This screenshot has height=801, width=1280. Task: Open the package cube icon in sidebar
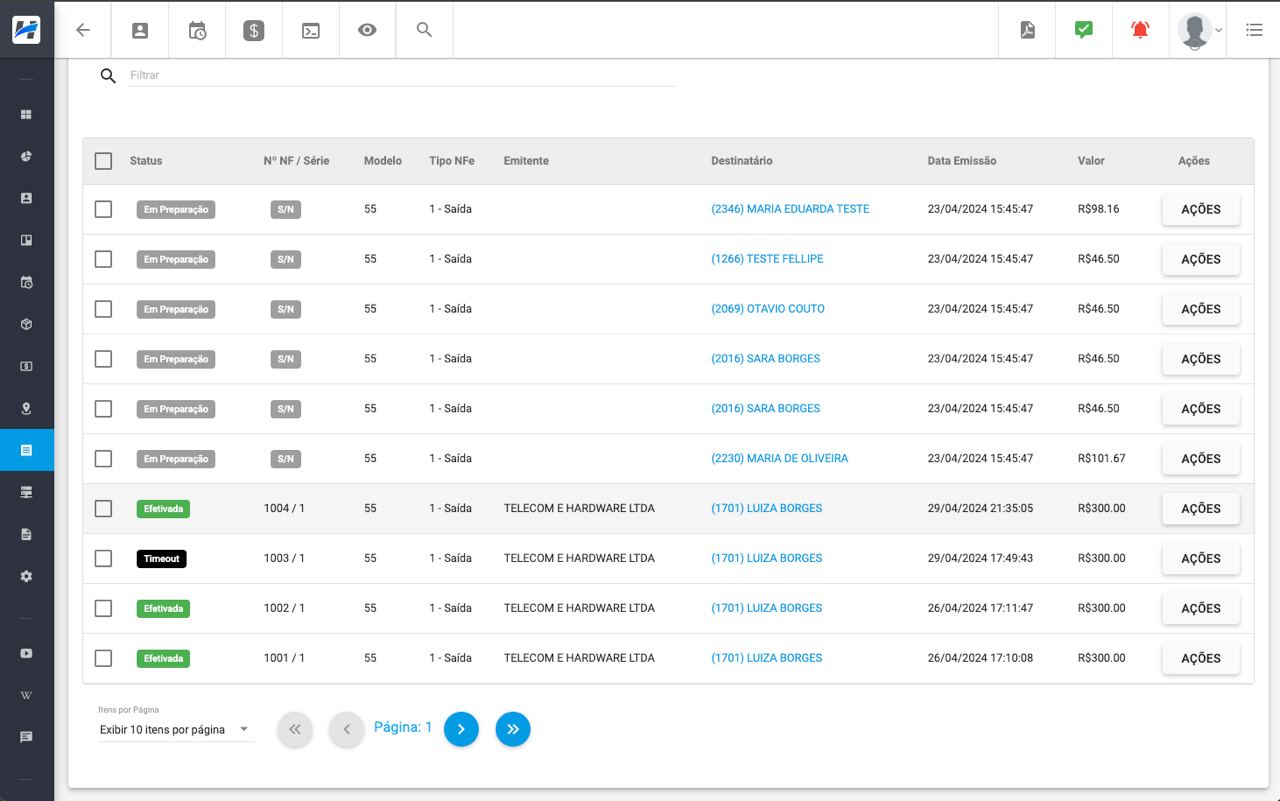point(26,325)
